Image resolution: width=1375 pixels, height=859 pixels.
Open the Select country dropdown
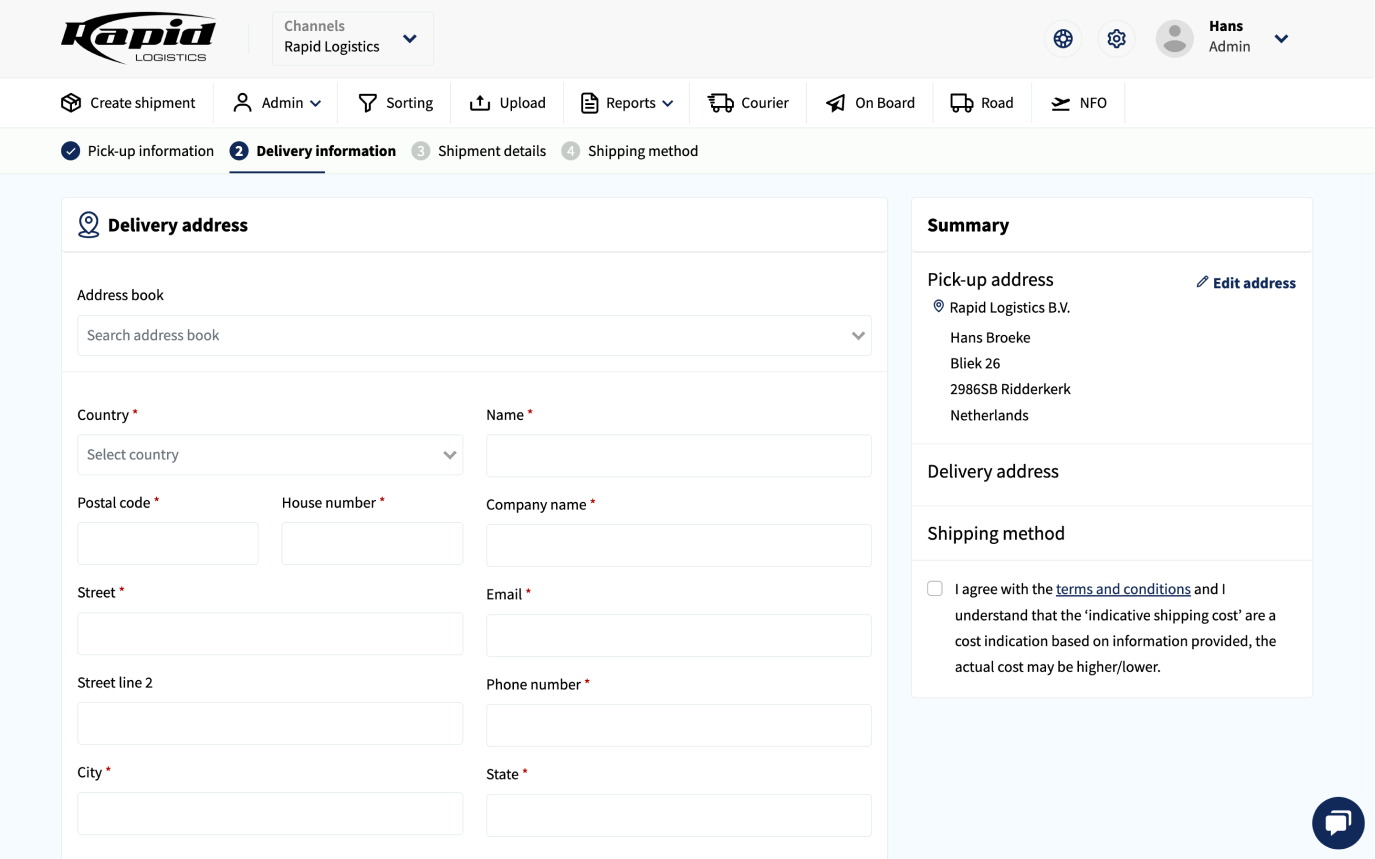(x=270, y=454)
